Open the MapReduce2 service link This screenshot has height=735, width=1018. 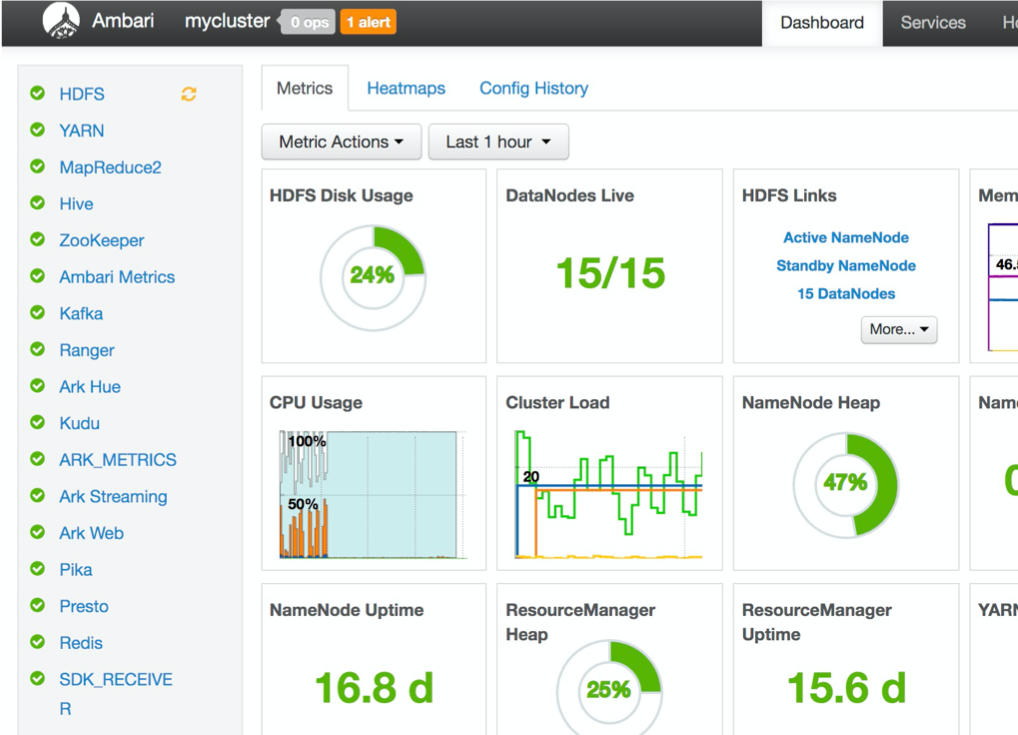pyautogui.click(x=110, y=168)
